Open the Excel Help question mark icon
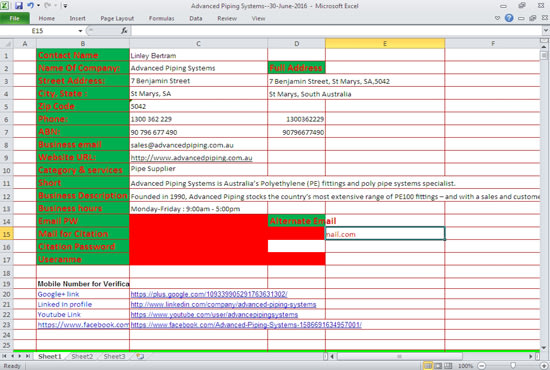 tap(509, 18)
